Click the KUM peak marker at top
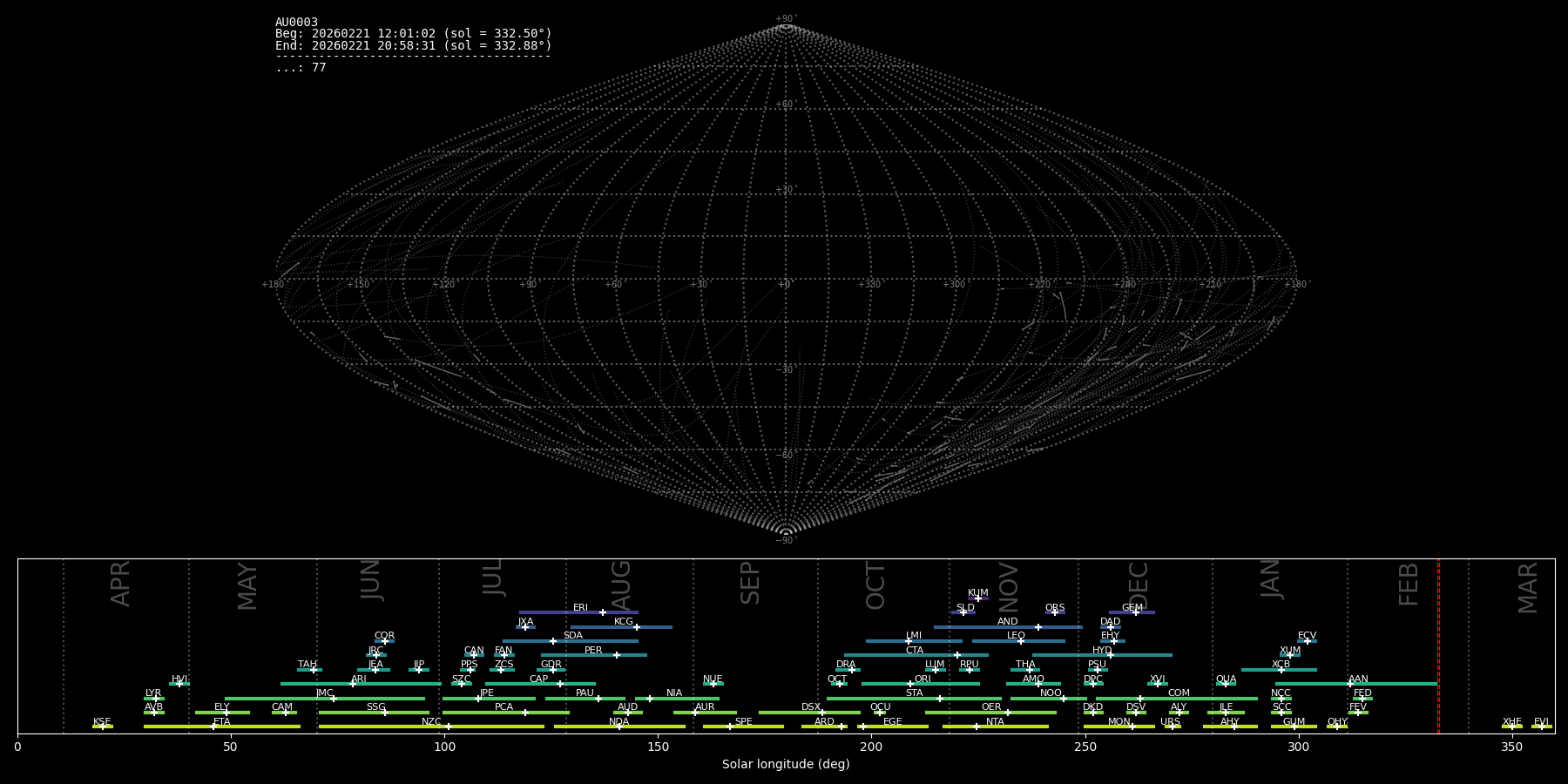This screenshot has width=1568, height=784. [x=977, y=598]
